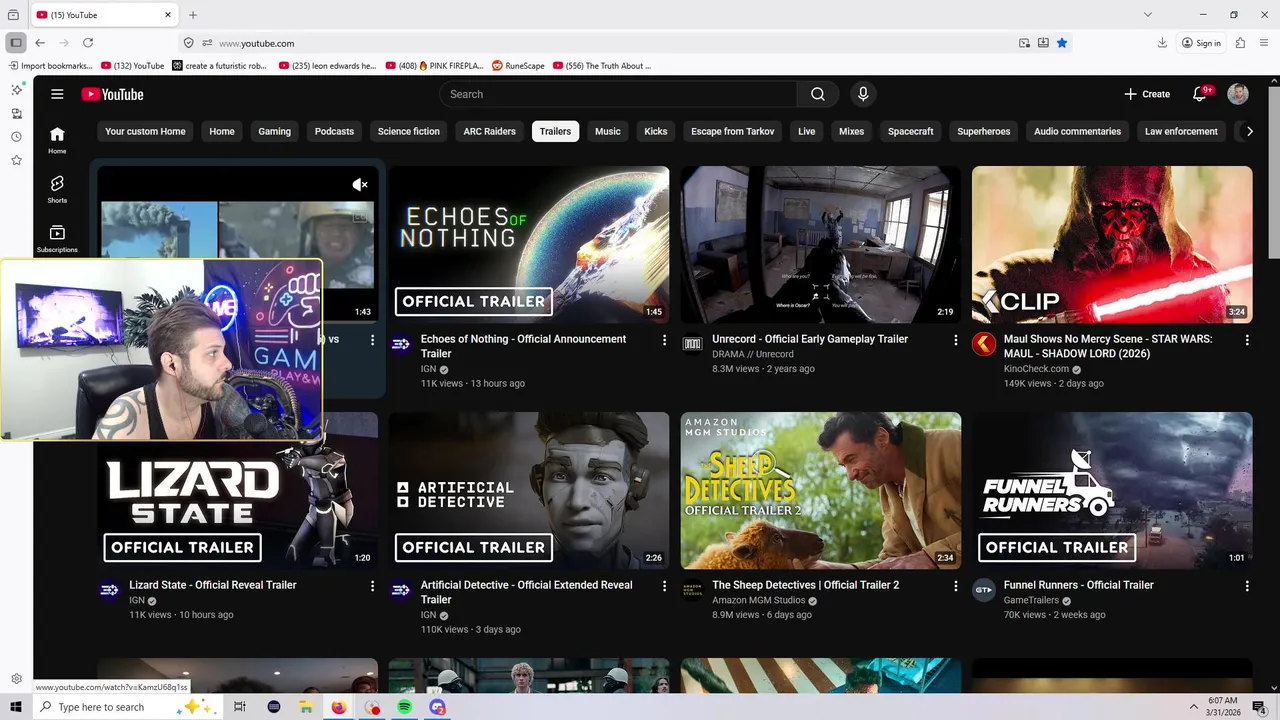1280x720 pixels.
Task: Go back with browser back arrow
Action: click(x=40, y=43)
